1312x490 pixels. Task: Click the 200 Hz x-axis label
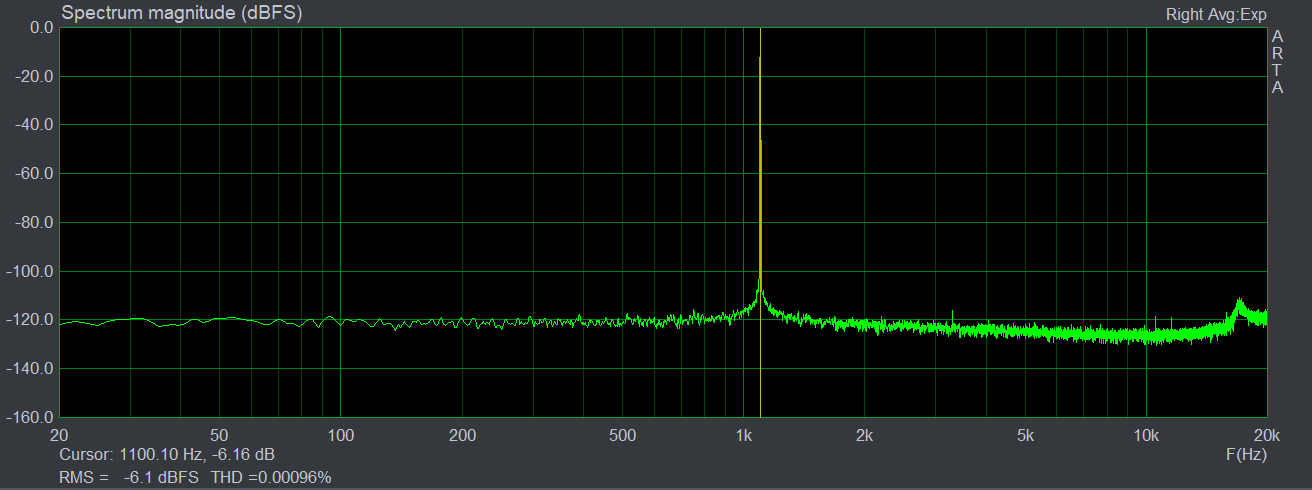click(x=462, y=436)
